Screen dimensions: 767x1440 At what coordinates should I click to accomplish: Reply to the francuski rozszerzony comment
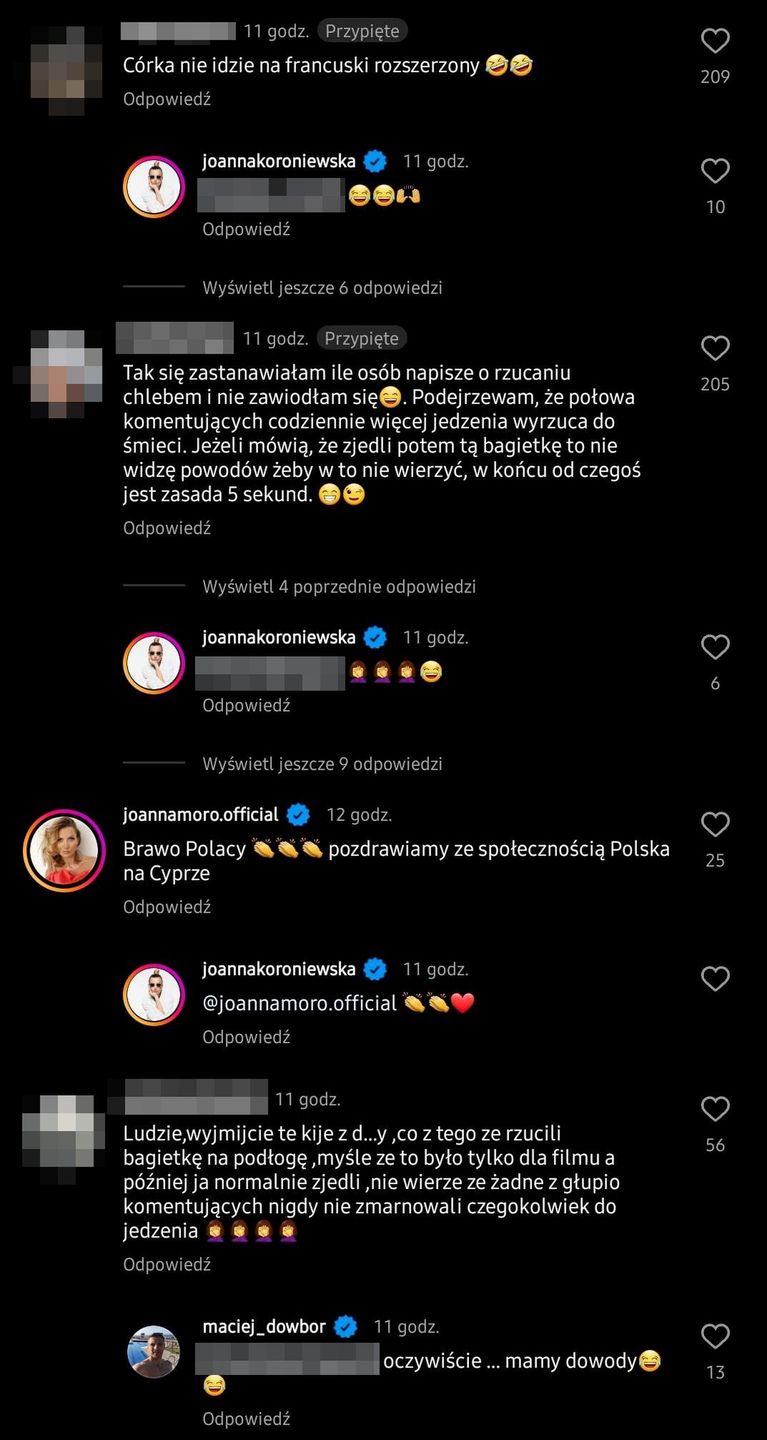pos(167,99)
